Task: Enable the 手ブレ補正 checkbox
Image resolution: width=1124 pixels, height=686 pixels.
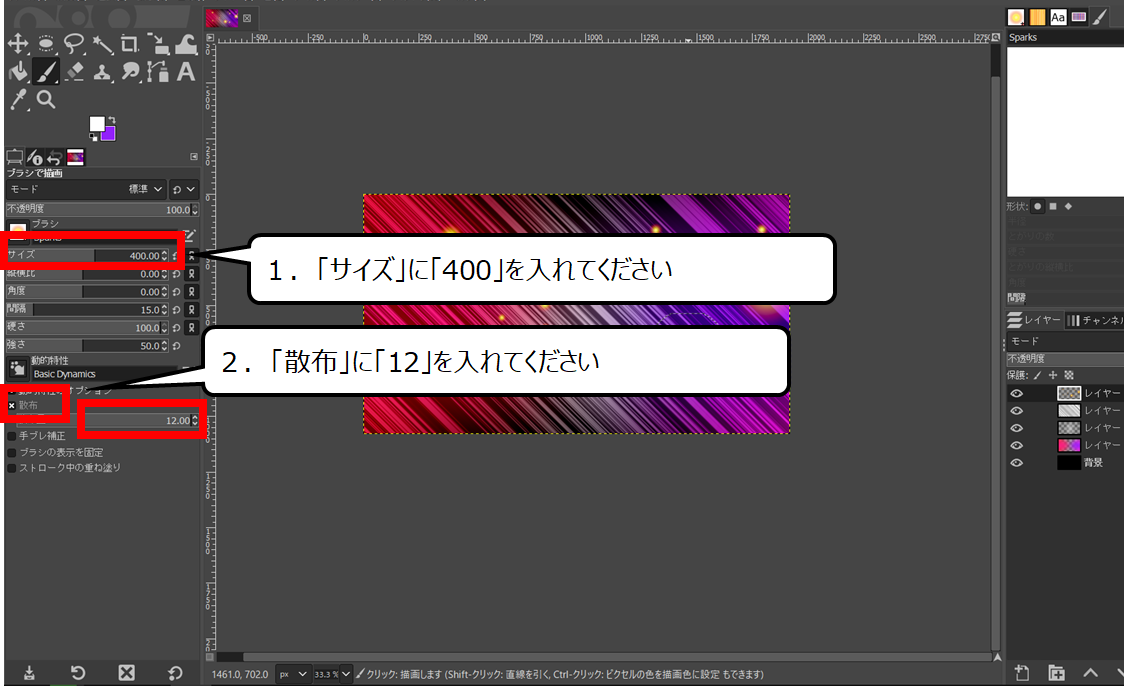Action: click(x=11, y=436)
